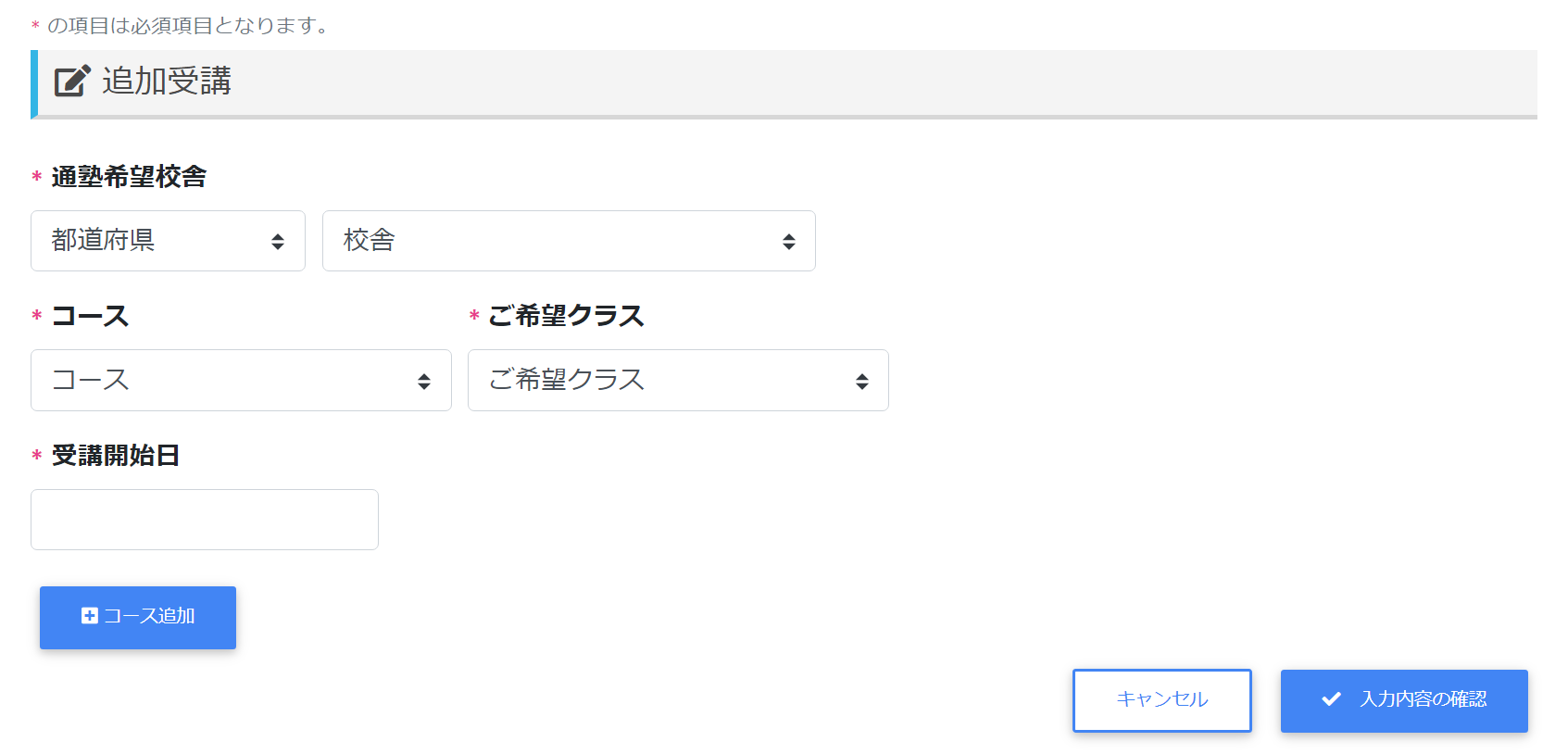Click the 追加受講 section heading text
This screenshot has width=1568, height=754.
[x=167, y=82]
